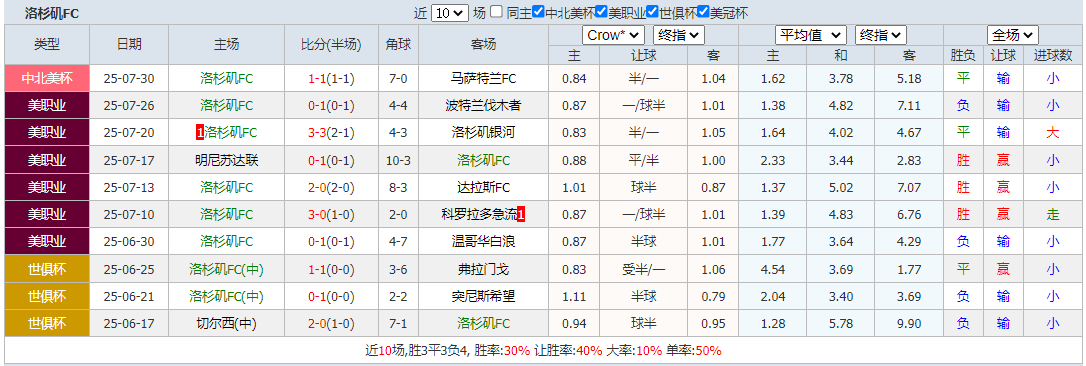Click the red card marker before 洛杉矶FC on 25-07-20

point(200,132)
